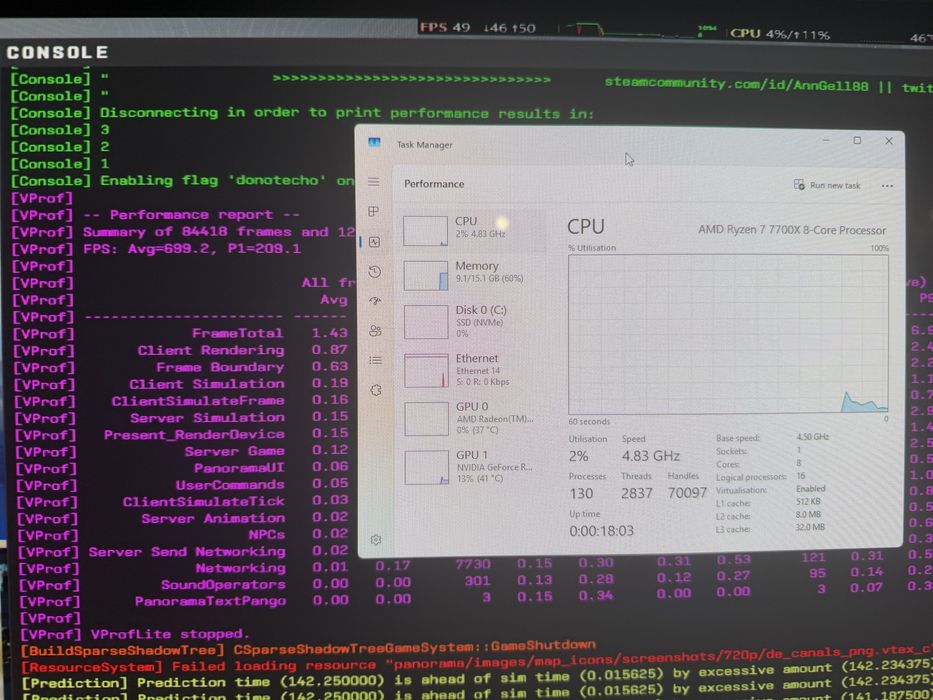933x700 pixels.
Task: Open the Processes page in Task Manager sidebar
Action: tap(374, 211)
